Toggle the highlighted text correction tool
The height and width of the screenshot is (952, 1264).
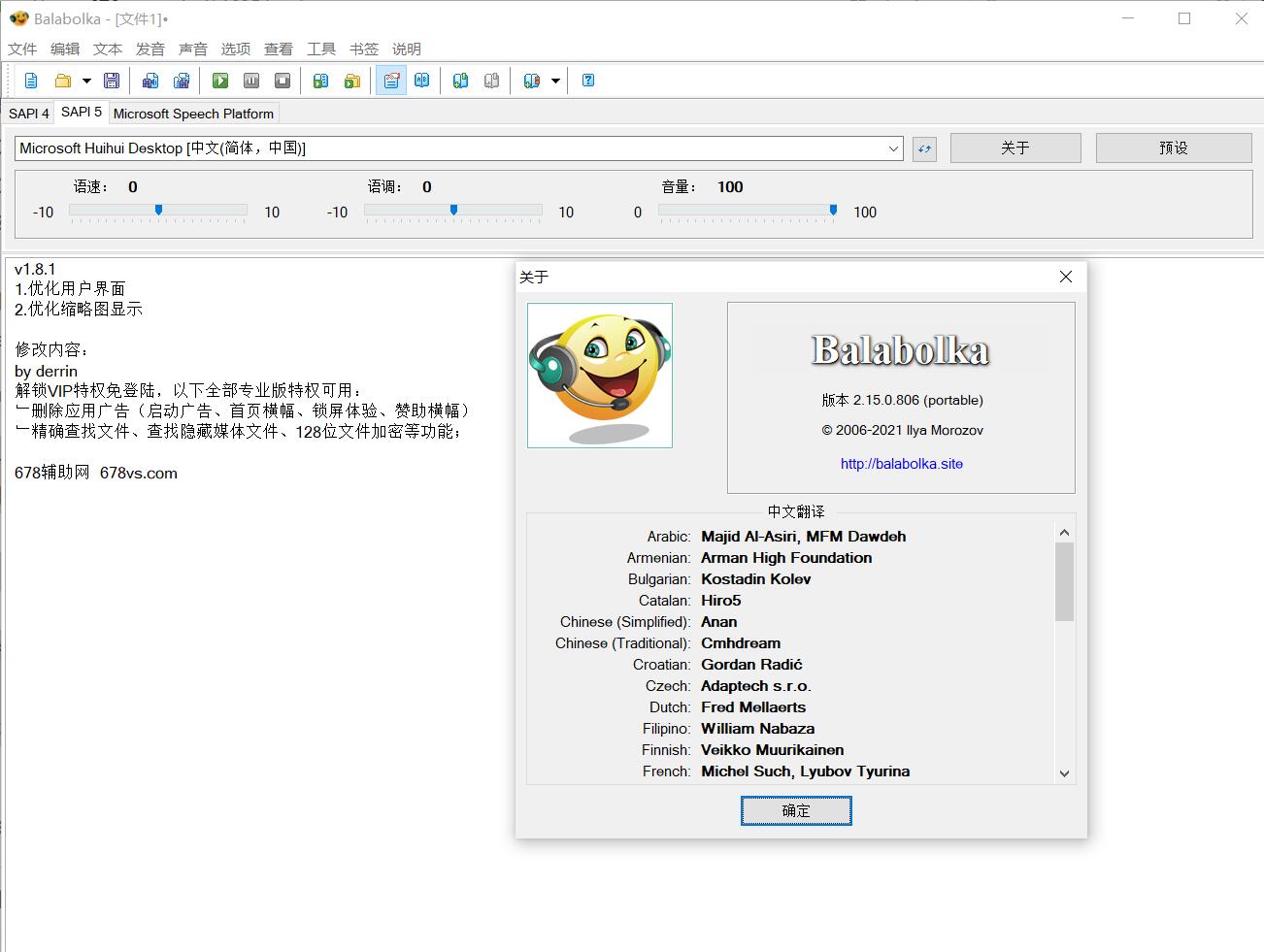[x=391, y=81]
